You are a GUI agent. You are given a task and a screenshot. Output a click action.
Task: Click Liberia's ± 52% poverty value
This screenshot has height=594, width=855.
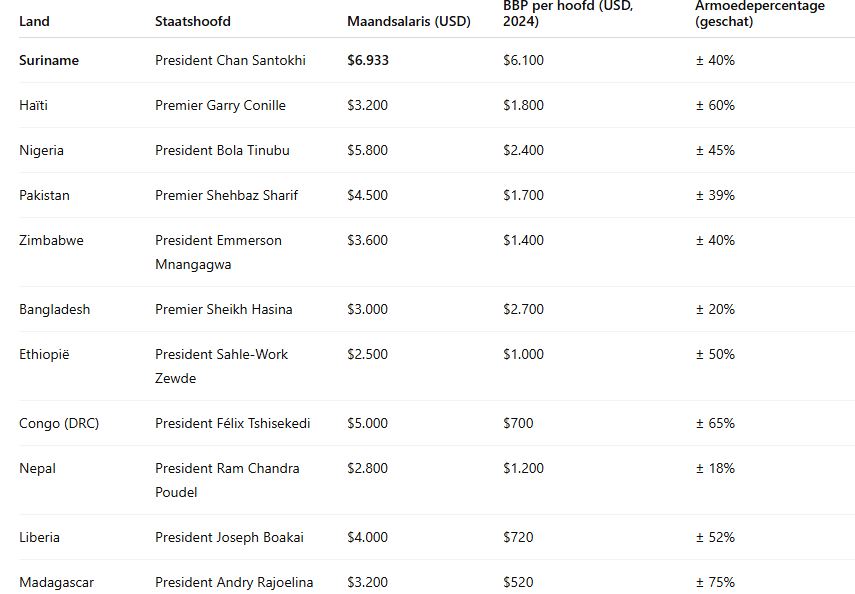(x=715, y=537)
